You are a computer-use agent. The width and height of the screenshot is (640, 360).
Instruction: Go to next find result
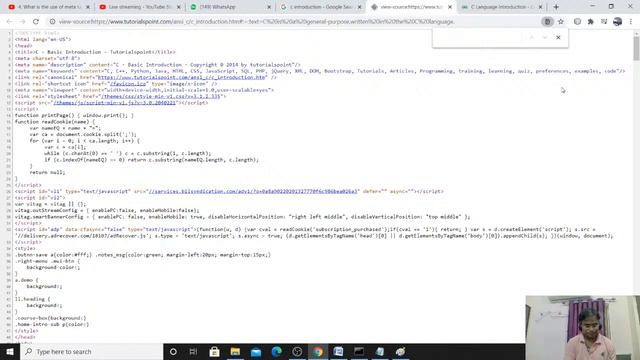pyautogui.click(x=545, y=38)
